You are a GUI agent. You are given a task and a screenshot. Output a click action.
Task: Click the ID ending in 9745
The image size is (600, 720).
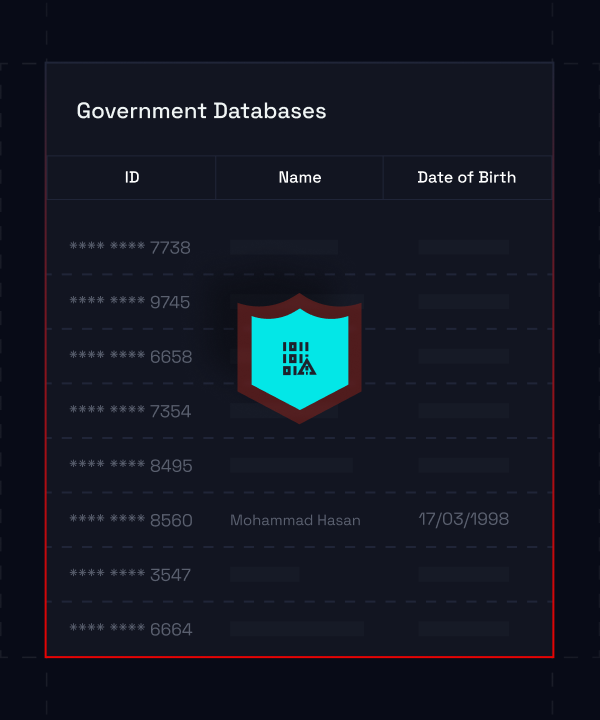[130, 302]
